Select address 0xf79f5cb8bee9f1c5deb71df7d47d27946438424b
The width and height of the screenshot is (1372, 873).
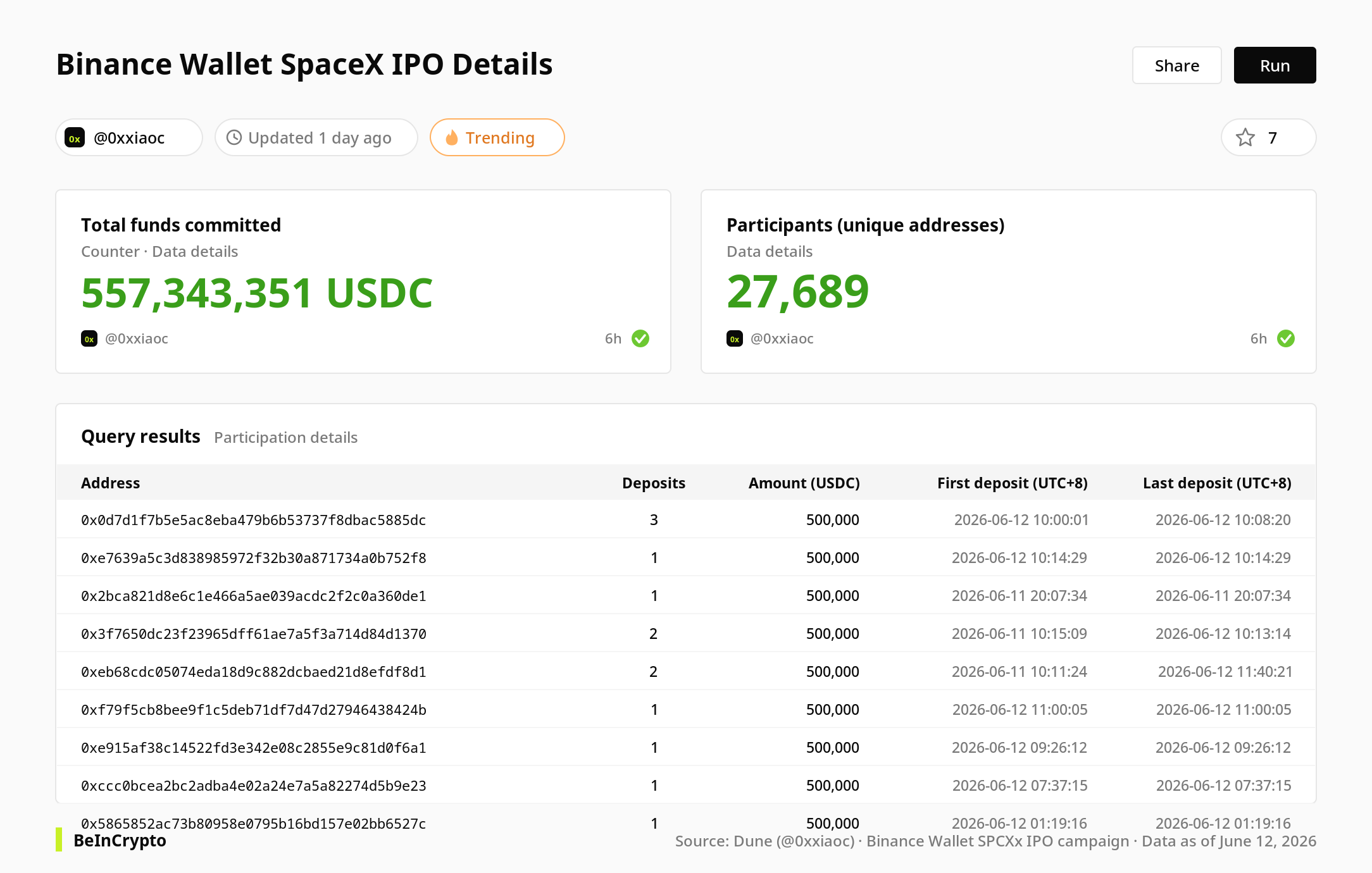point(254,710)
